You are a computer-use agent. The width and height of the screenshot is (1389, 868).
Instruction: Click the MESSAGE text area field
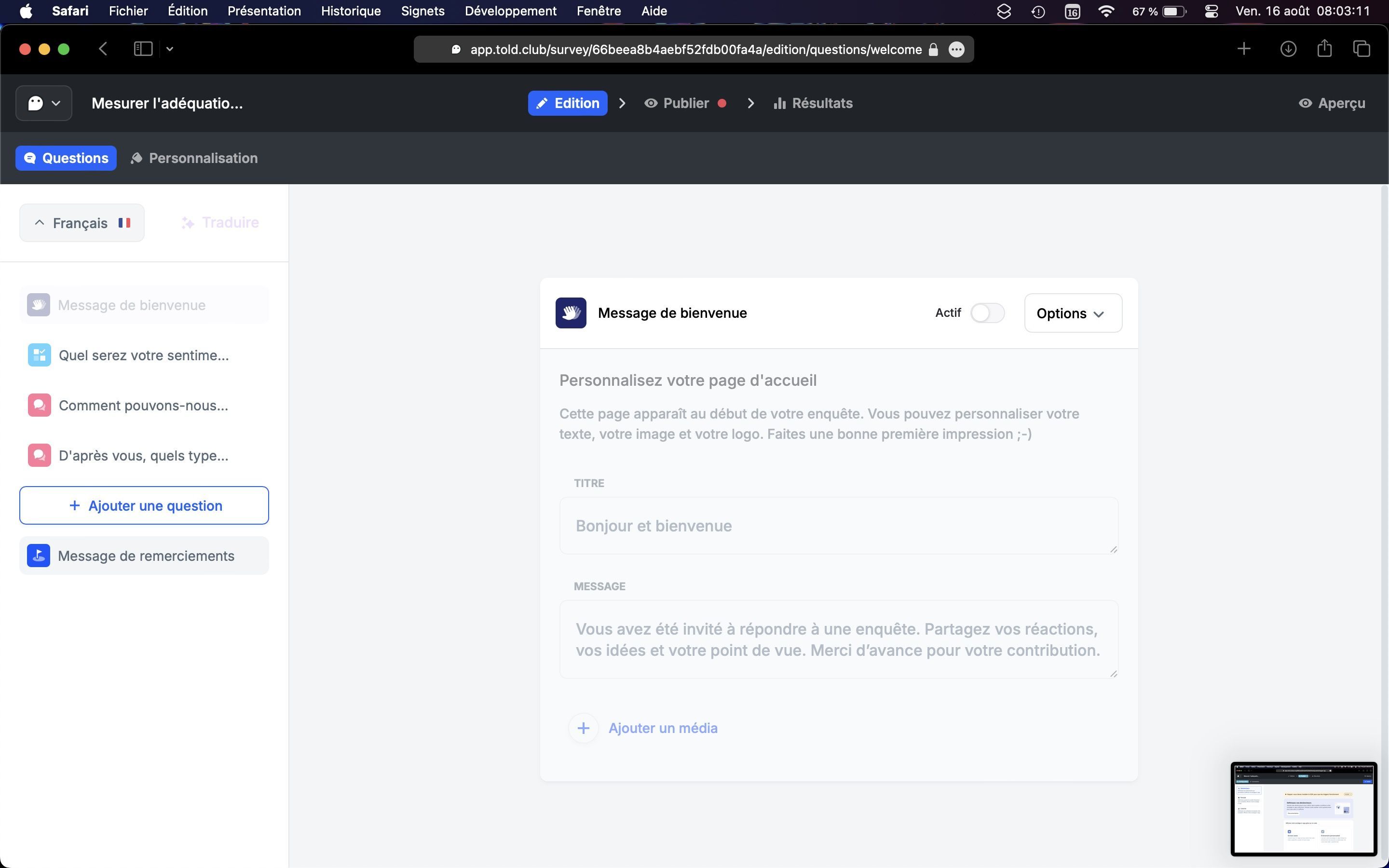coord(838,639)
